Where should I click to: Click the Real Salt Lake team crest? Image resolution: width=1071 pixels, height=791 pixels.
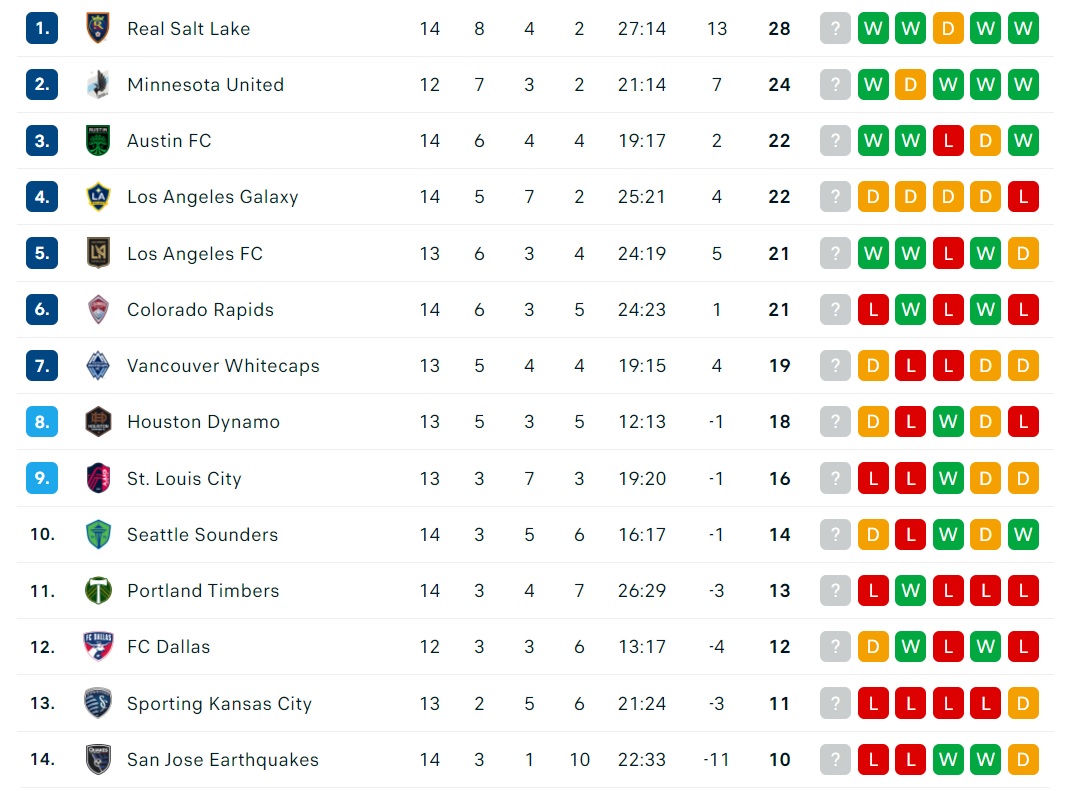(98, 28)
